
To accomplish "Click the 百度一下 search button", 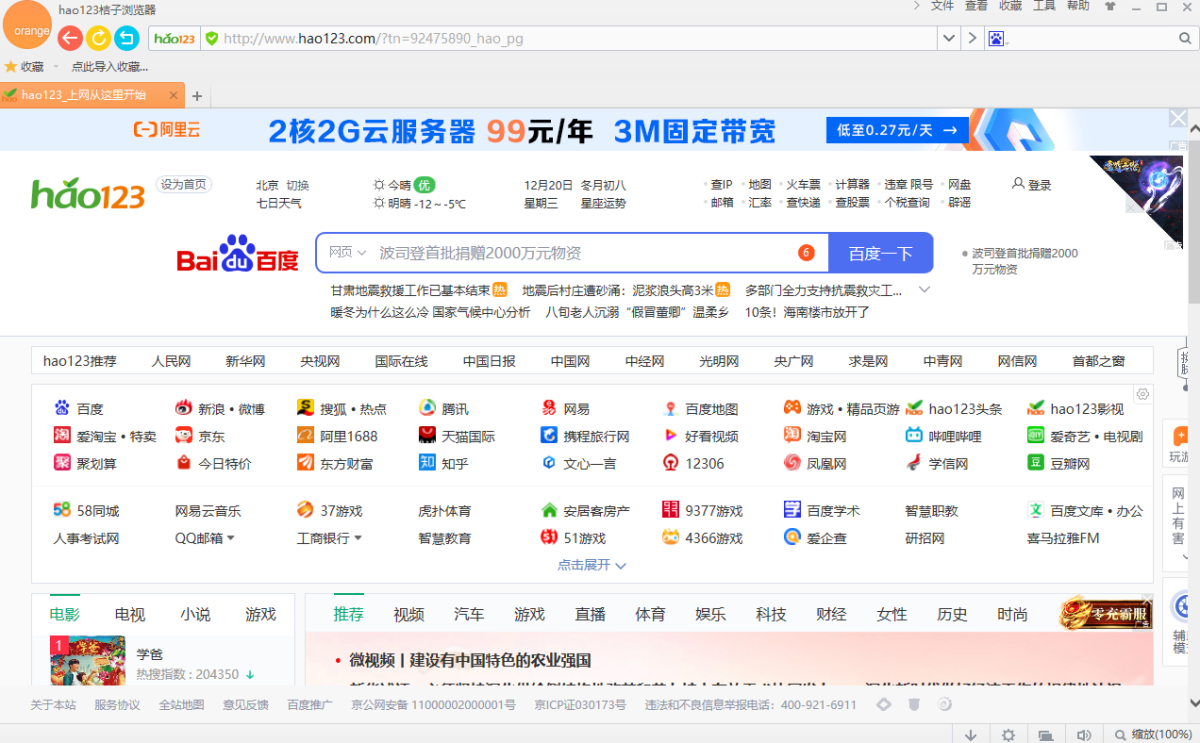I will click(880, 253).
